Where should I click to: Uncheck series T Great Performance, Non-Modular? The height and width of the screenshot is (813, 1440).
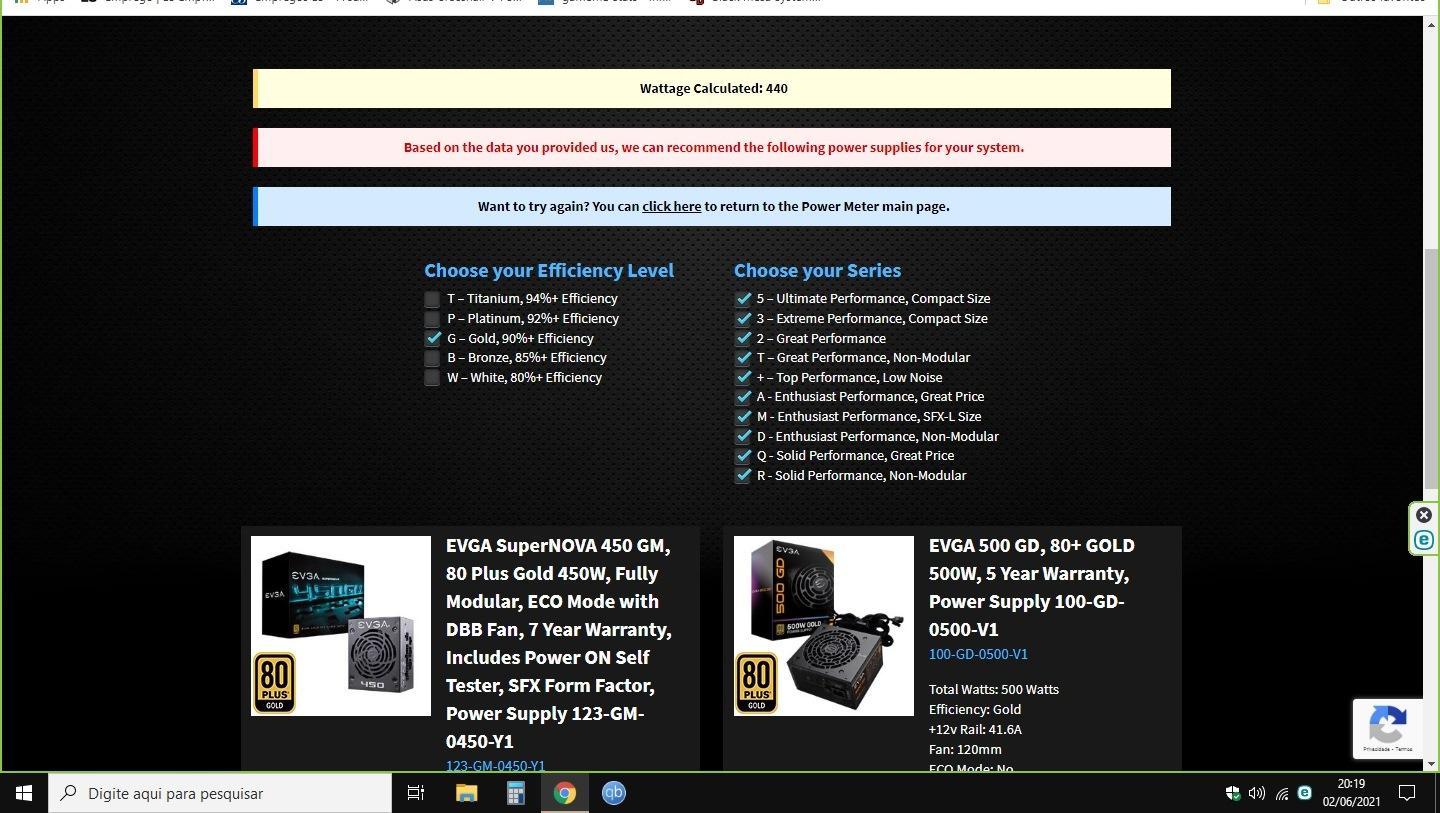click(743, 358)
